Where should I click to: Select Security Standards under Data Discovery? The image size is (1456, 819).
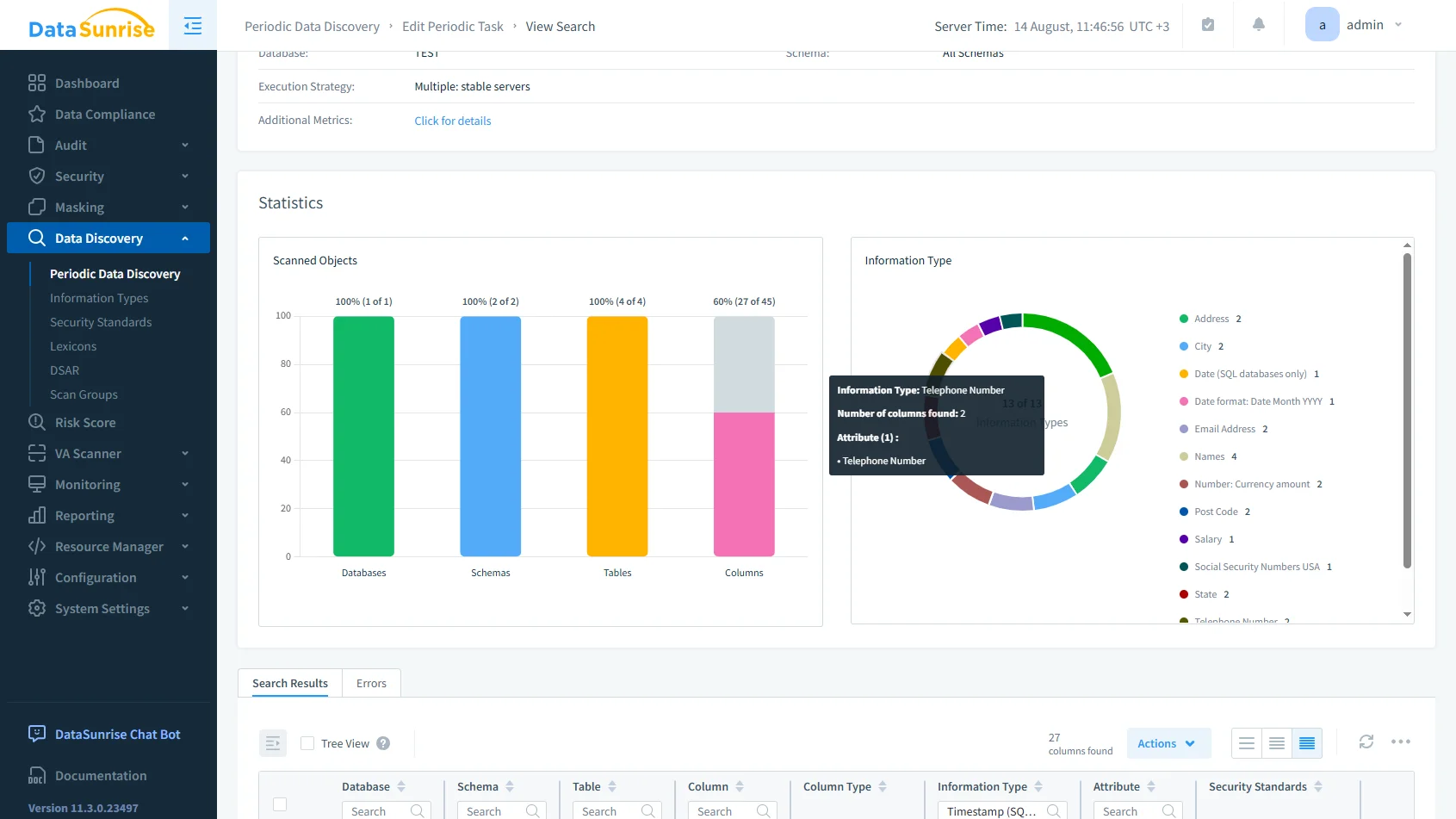[x=100, y=322]
